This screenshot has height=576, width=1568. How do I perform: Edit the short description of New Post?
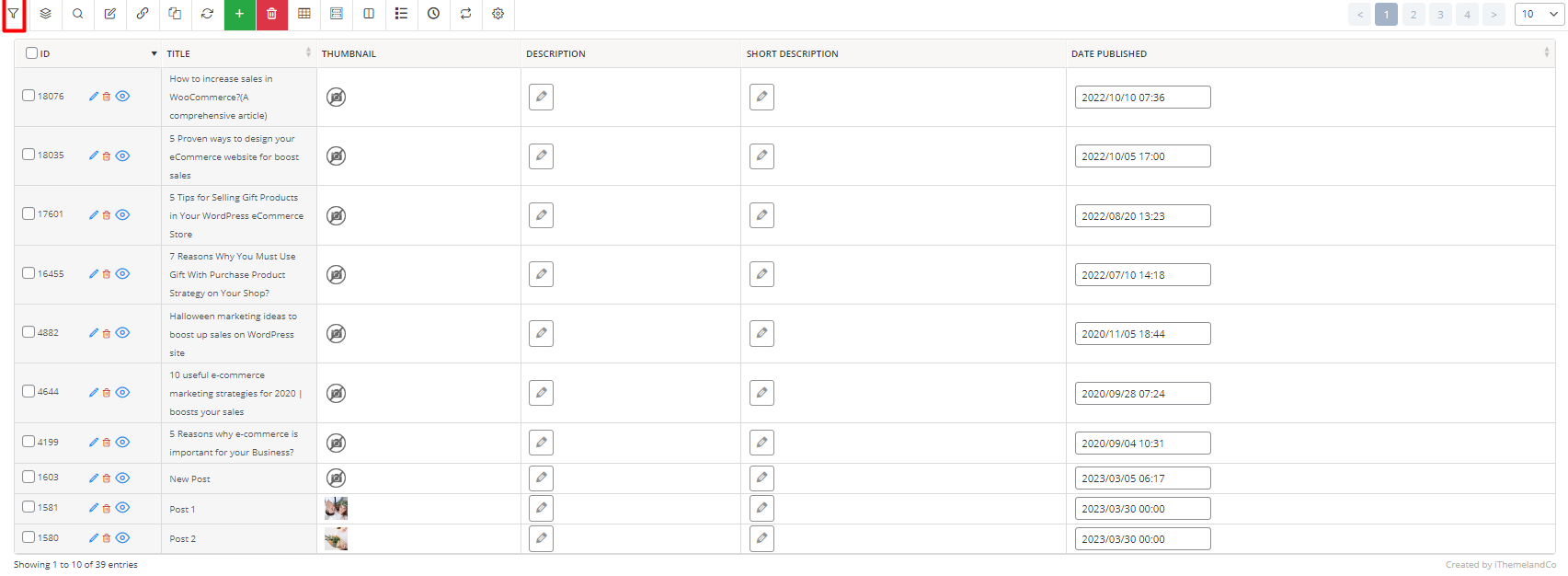pos(761,478)
